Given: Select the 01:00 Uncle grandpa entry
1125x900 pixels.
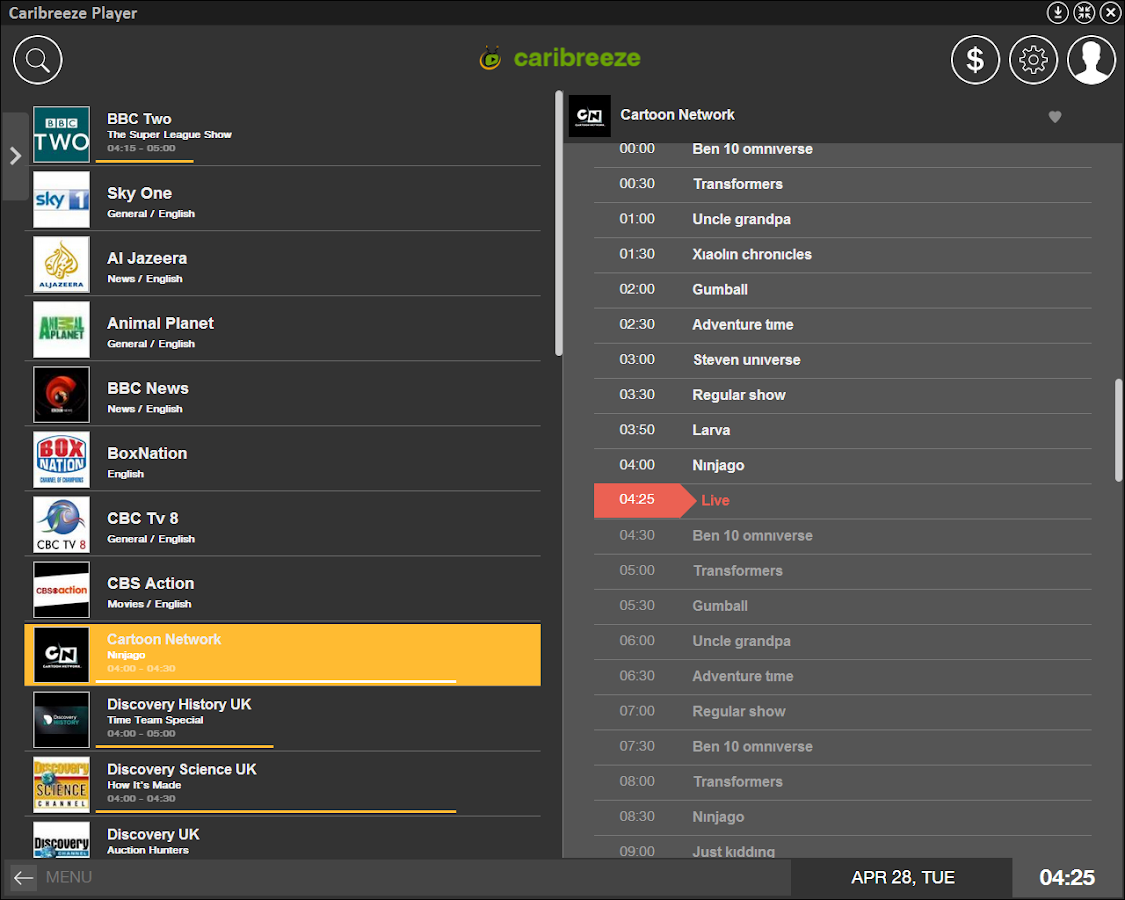Looking at the screenshot, I should (x=842, y=220).
